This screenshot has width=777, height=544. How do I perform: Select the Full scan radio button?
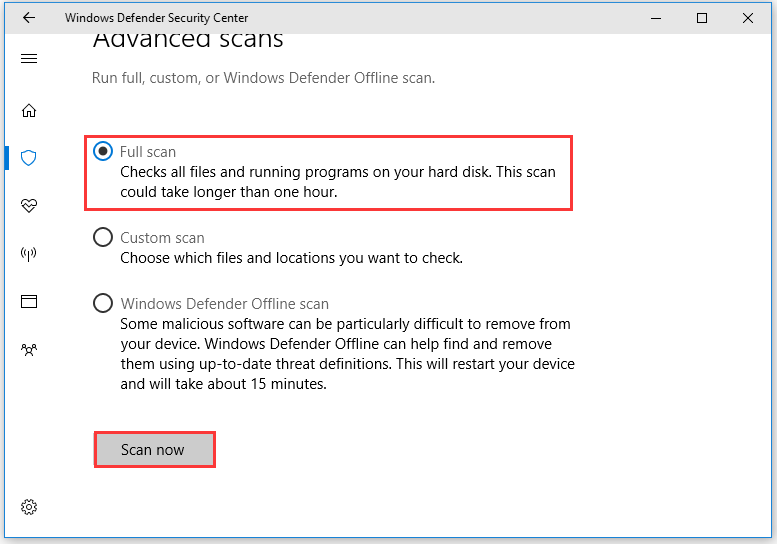pos(103,151)
